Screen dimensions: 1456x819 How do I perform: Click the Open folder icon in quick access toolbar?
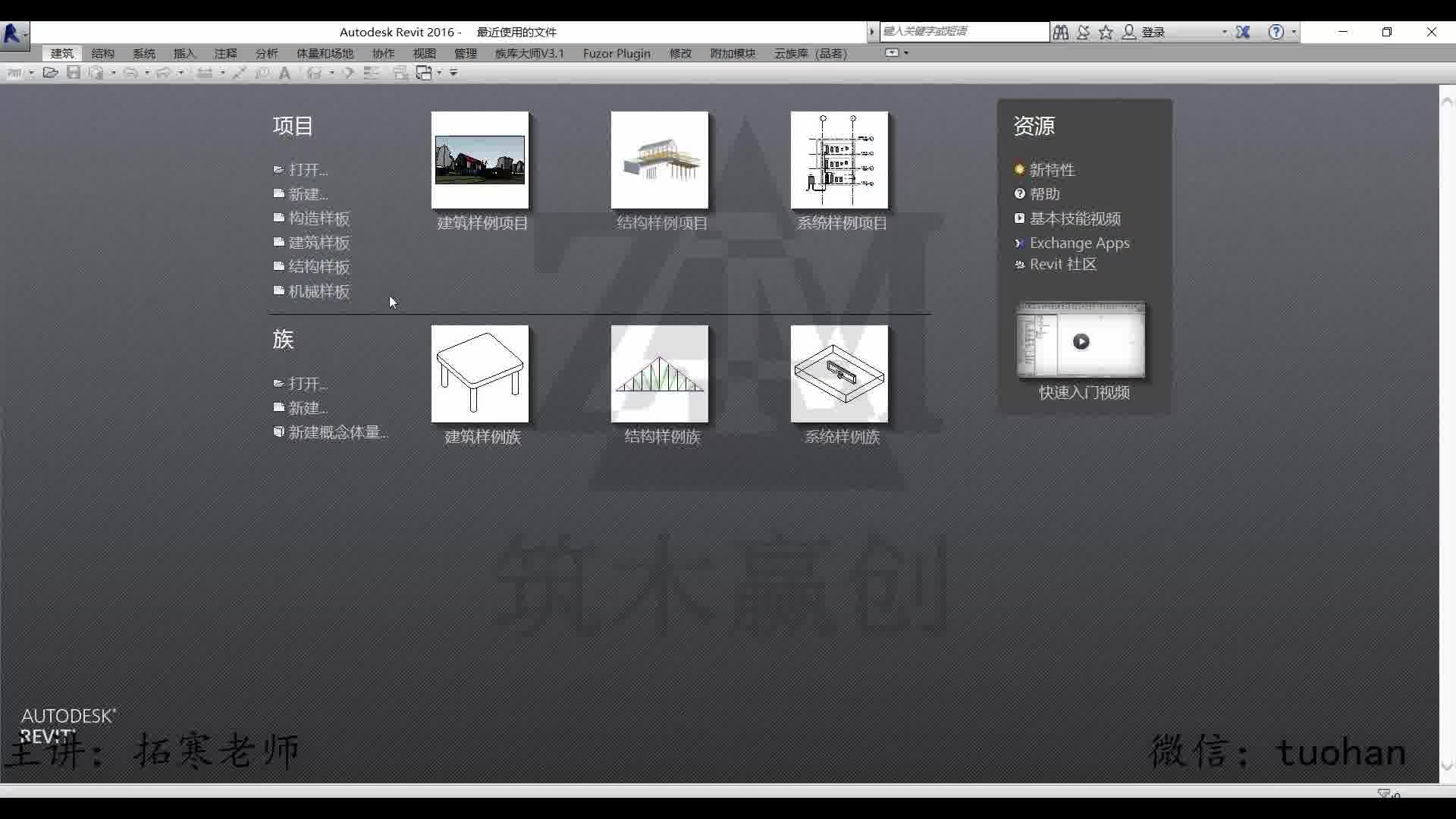tap(50, 73)
